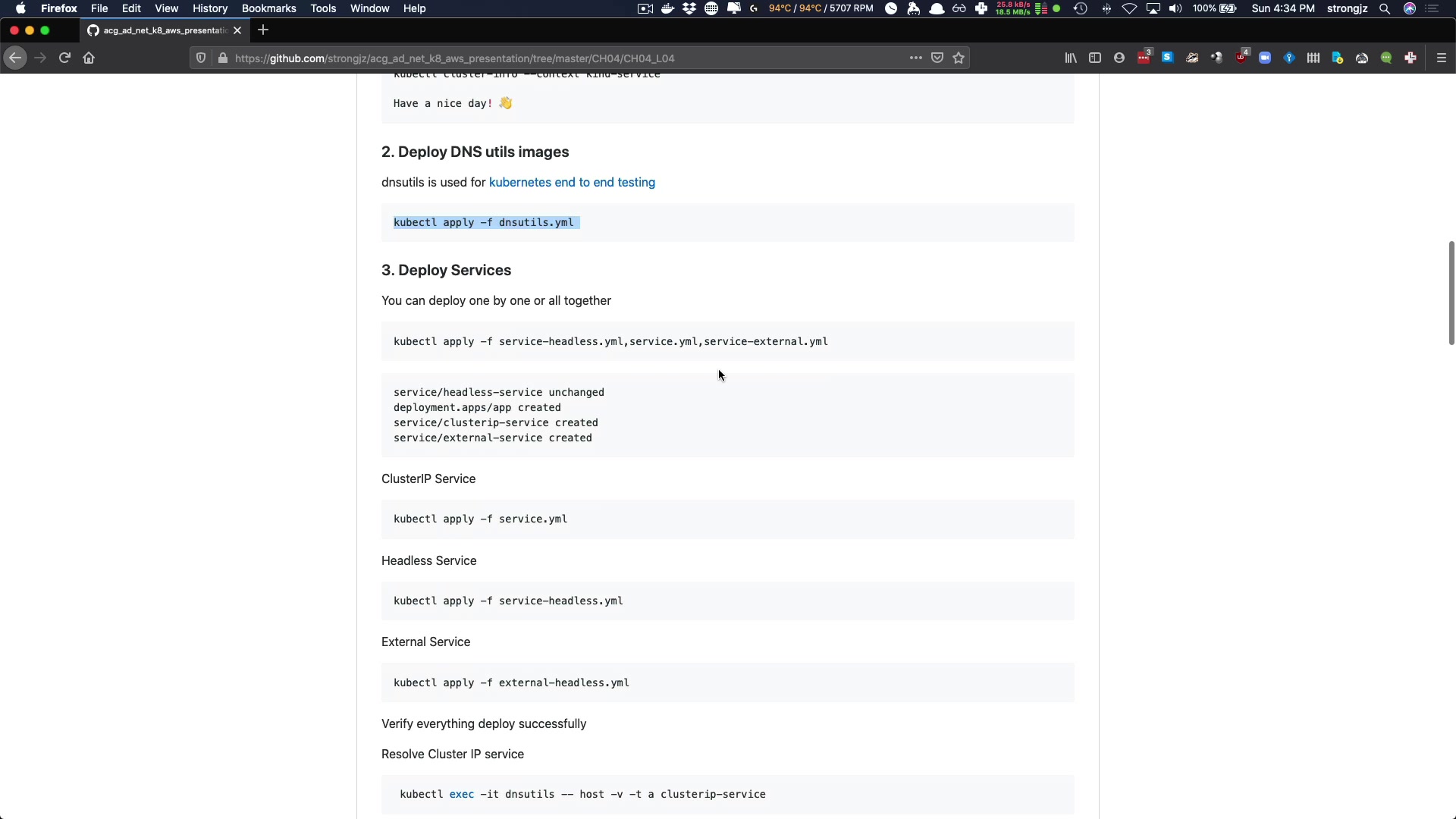Reload the current GitHub page

pyautogui.click(x=64, y=58)
